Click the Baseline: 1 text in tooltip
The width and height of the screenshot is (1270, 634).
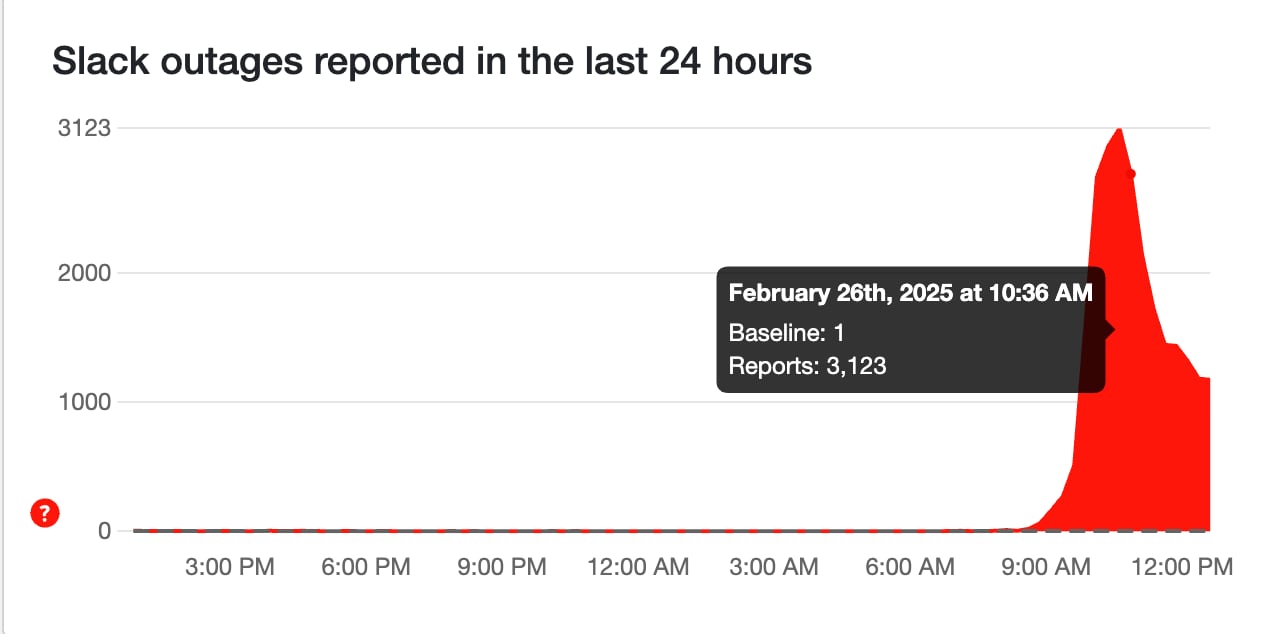tap(787, 332)
